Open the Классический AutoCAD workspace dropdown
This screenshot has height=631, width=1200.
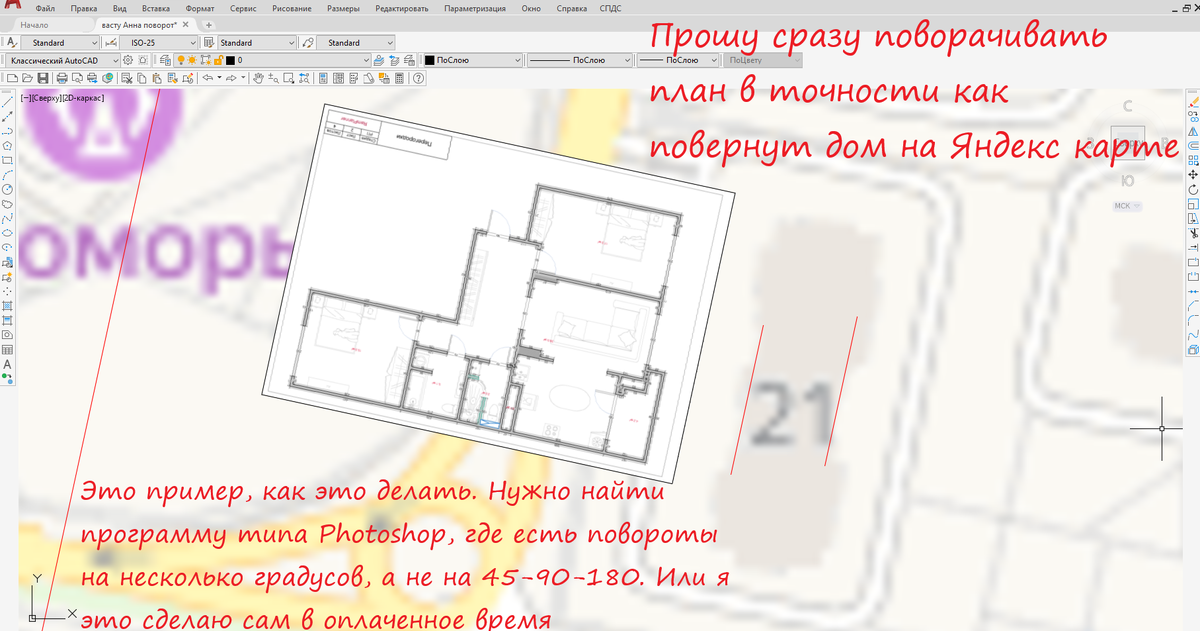(x=63, y=60)
